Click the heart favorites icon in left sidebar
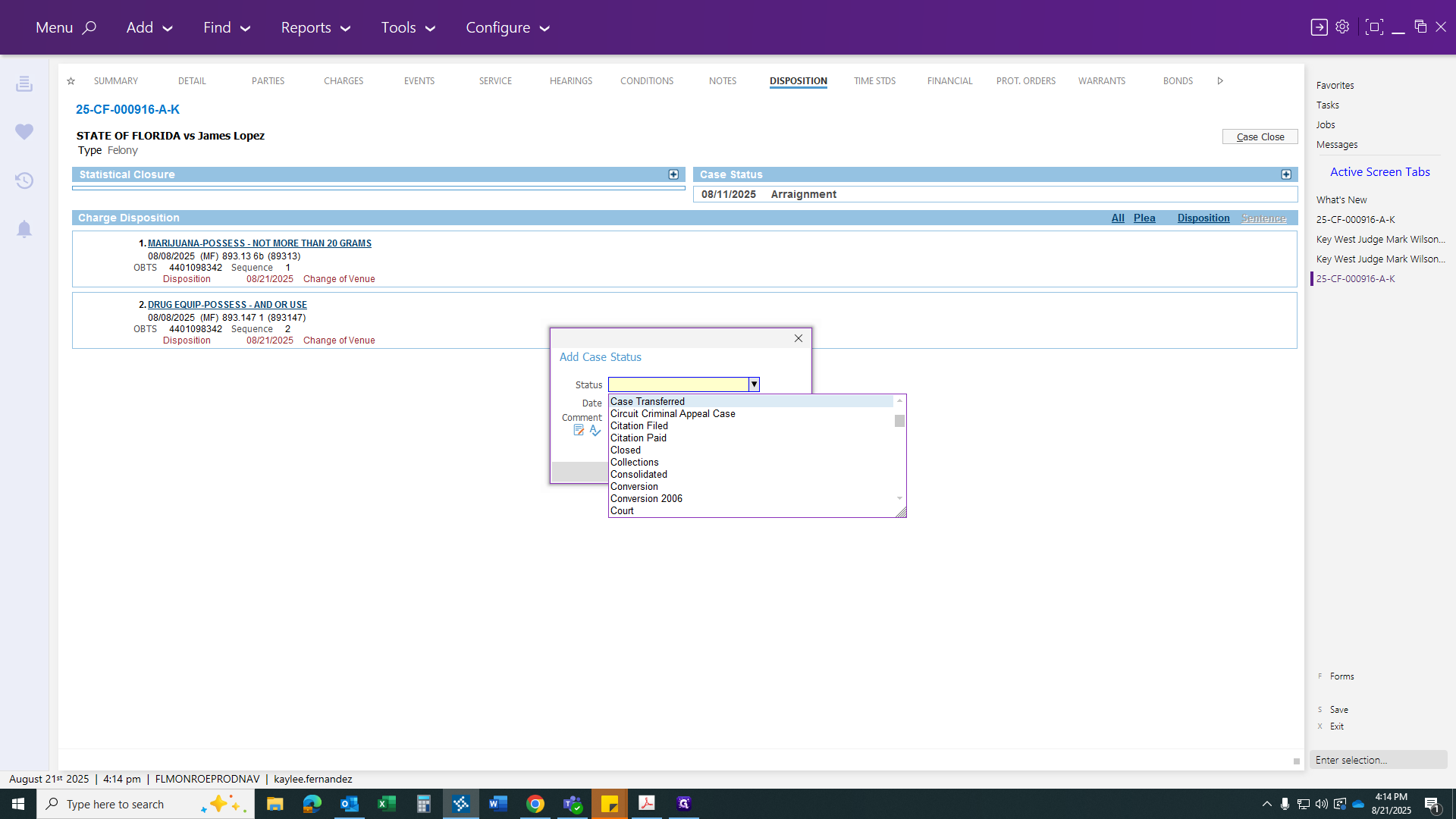The image size is (1456, 819). [24, 132]
